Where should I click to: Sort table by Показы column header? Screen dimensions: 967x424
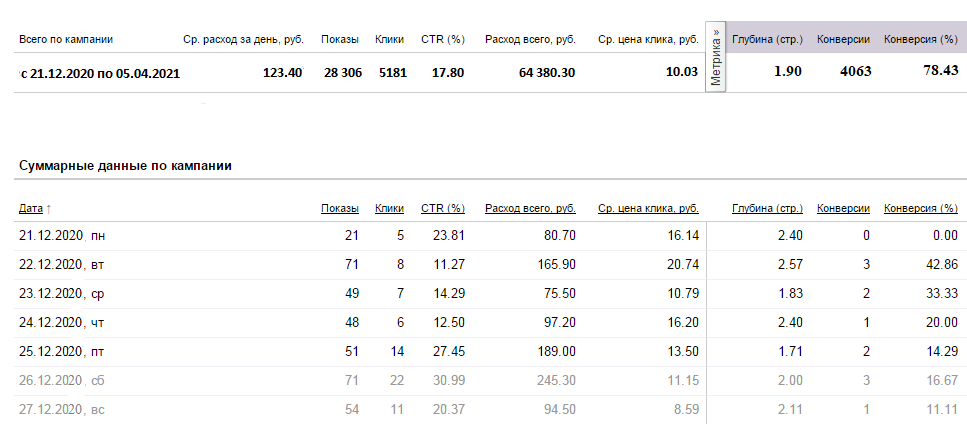pyautogui.click(x=340, y=209)
